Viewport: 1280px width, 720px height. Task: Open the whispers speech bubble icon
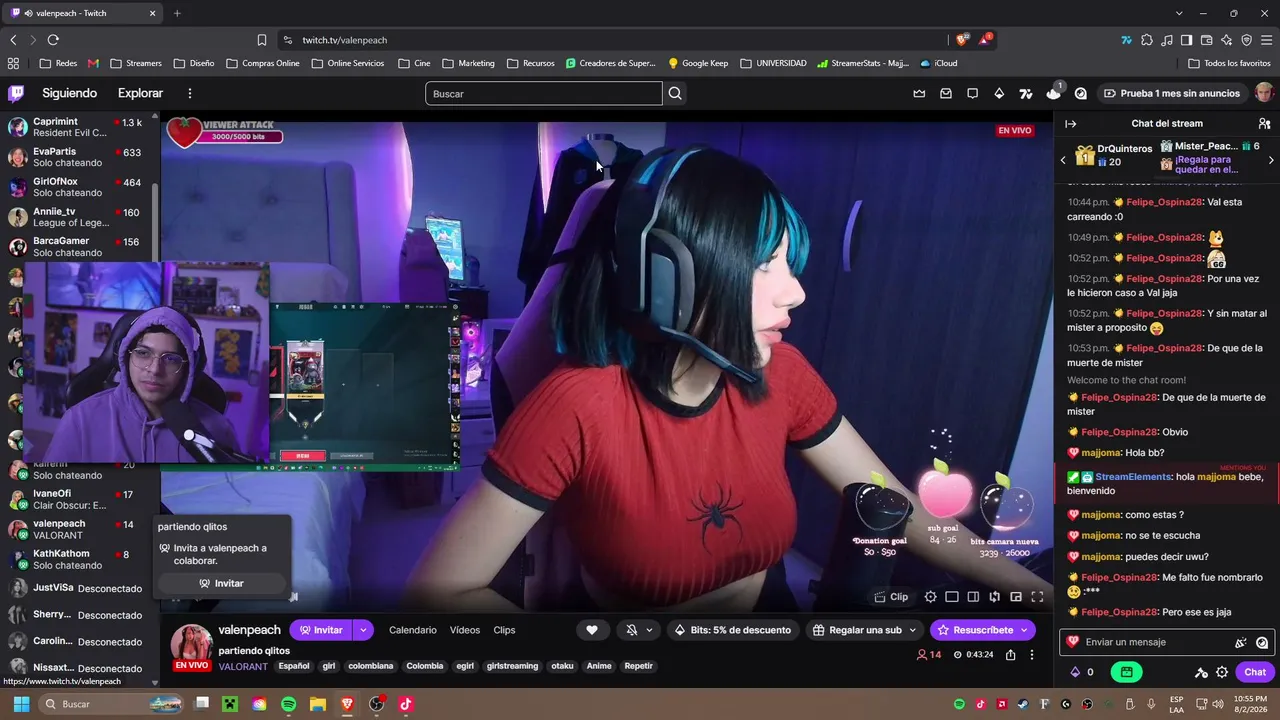972,93
